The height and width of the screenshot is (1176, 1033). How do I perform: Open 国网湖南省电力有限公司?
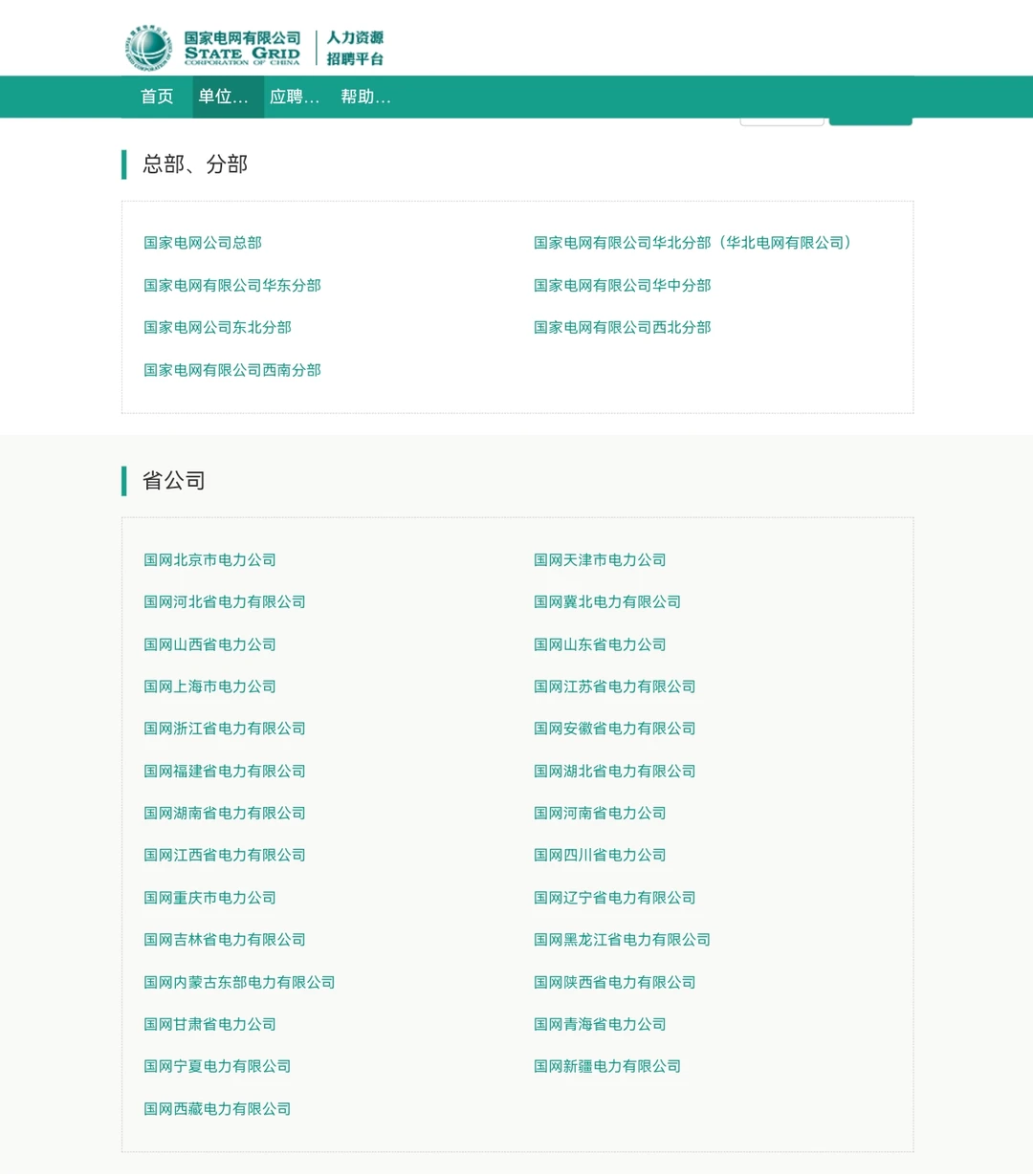(225, 813)
